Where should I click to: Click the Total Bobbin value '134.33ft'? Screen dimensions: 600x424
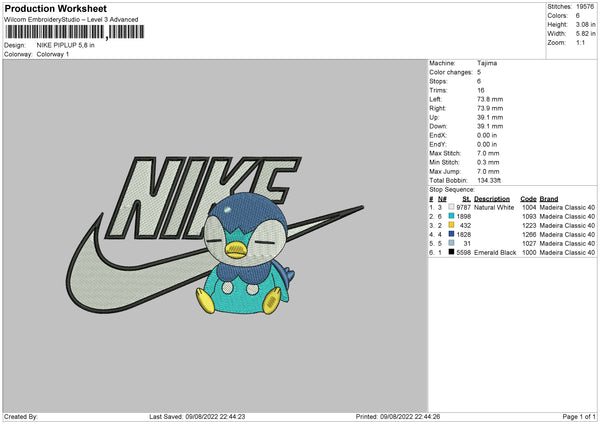pyautogui.click(x=489, y=180)
